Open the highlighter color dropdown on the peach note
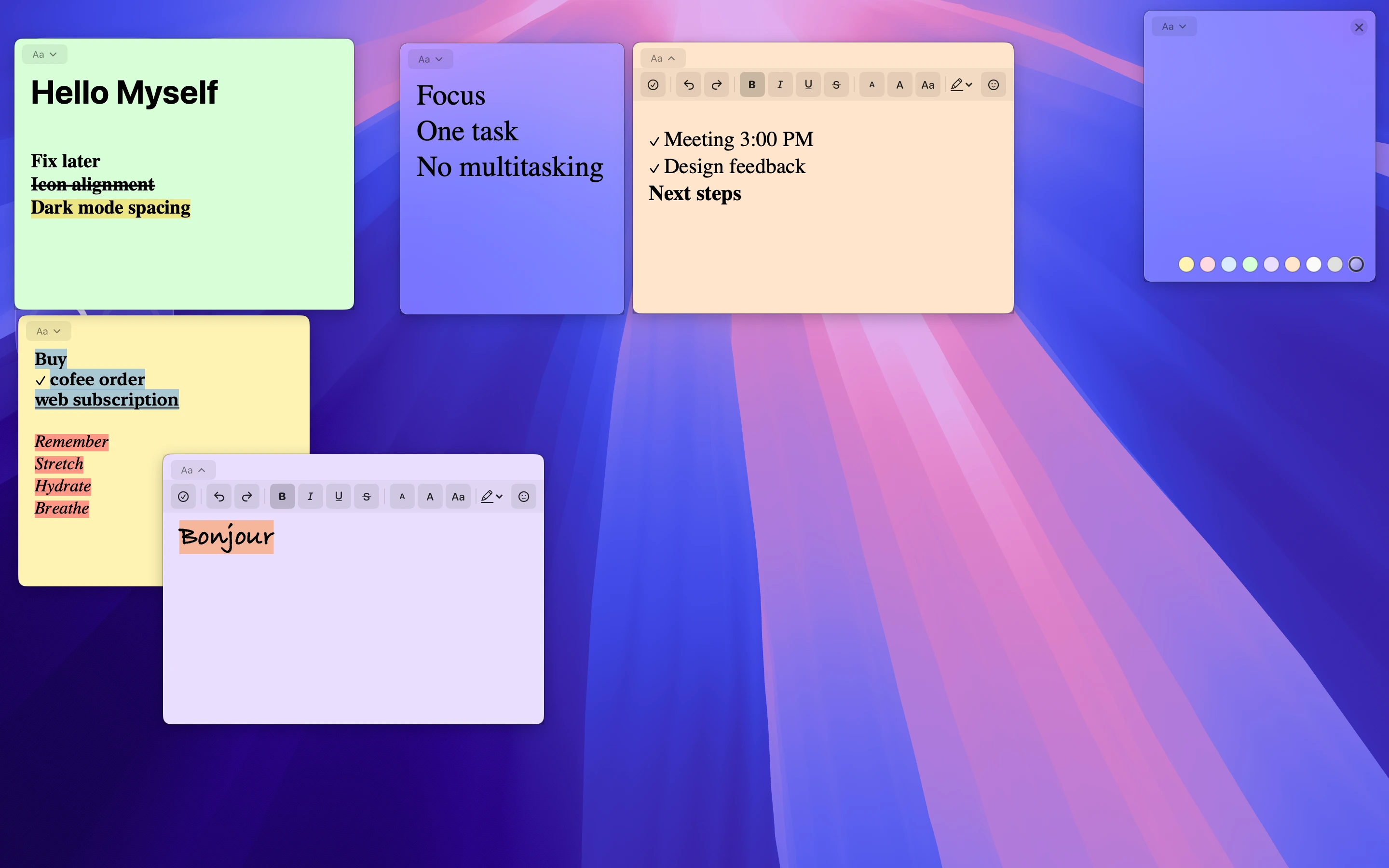 click(x=968, y=84)
